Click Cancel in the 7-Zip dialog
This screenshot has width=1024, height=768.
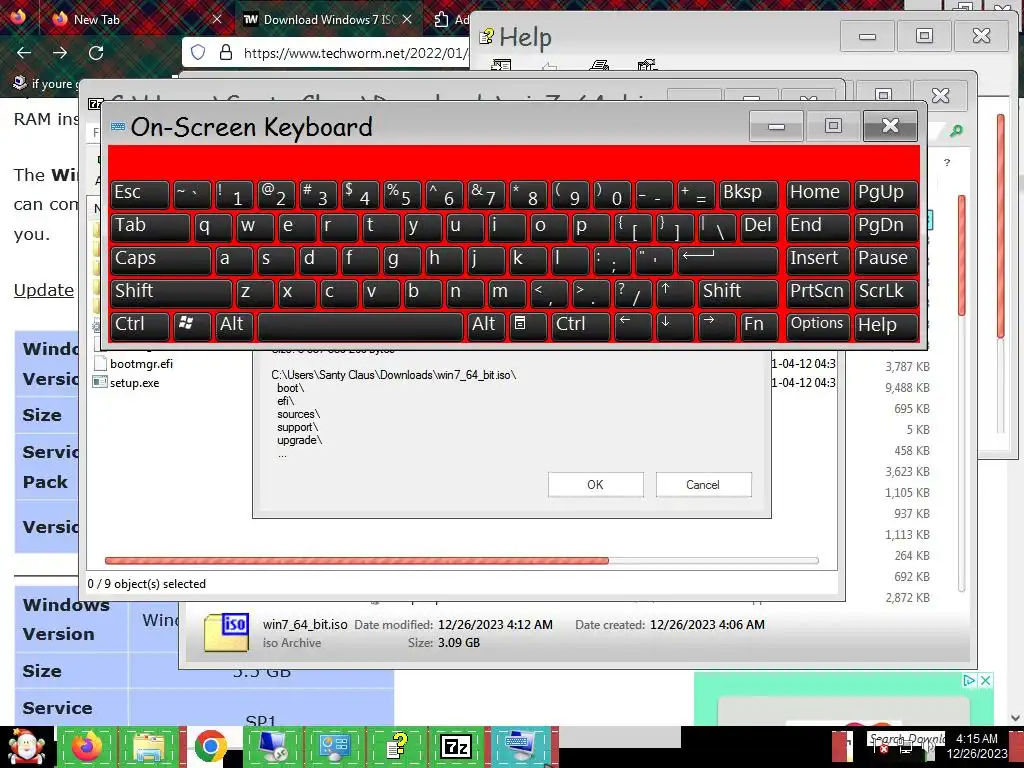(x=703, y=485)
